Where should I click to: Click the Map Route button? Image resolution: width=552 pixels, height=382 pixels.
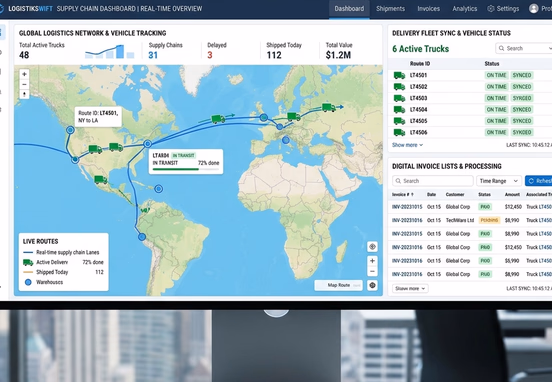click(338, 285)
